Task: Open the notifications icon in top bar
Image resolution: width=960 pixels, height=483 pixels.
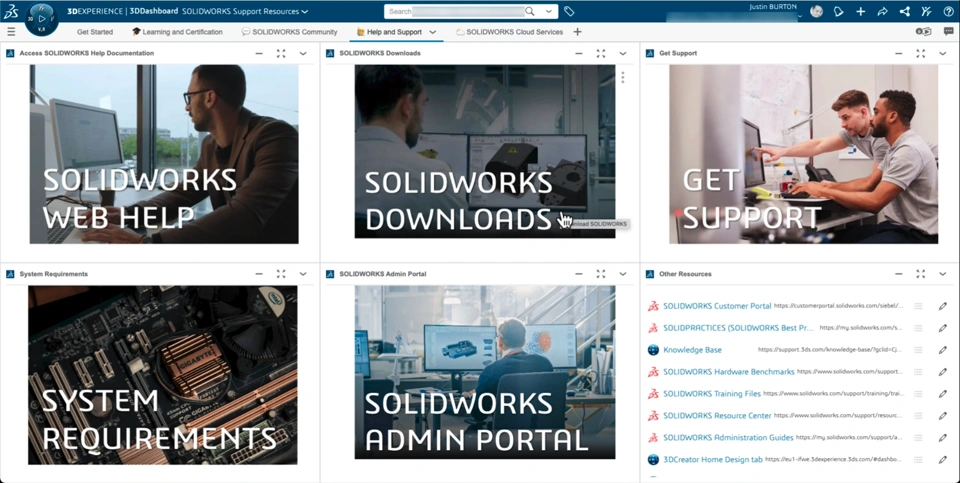Action: click(839, 11)
